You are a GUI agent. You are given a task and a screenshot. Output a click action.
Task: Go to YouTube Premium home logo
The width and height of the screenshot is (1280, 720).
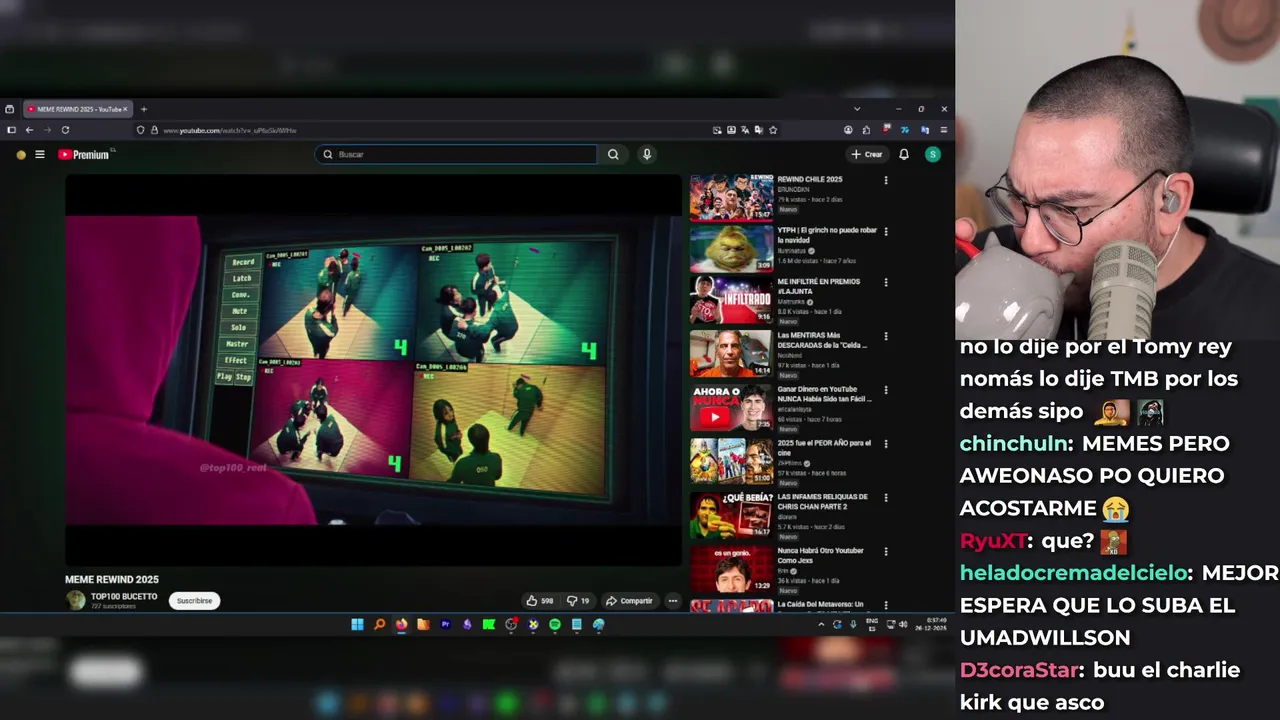83,154
